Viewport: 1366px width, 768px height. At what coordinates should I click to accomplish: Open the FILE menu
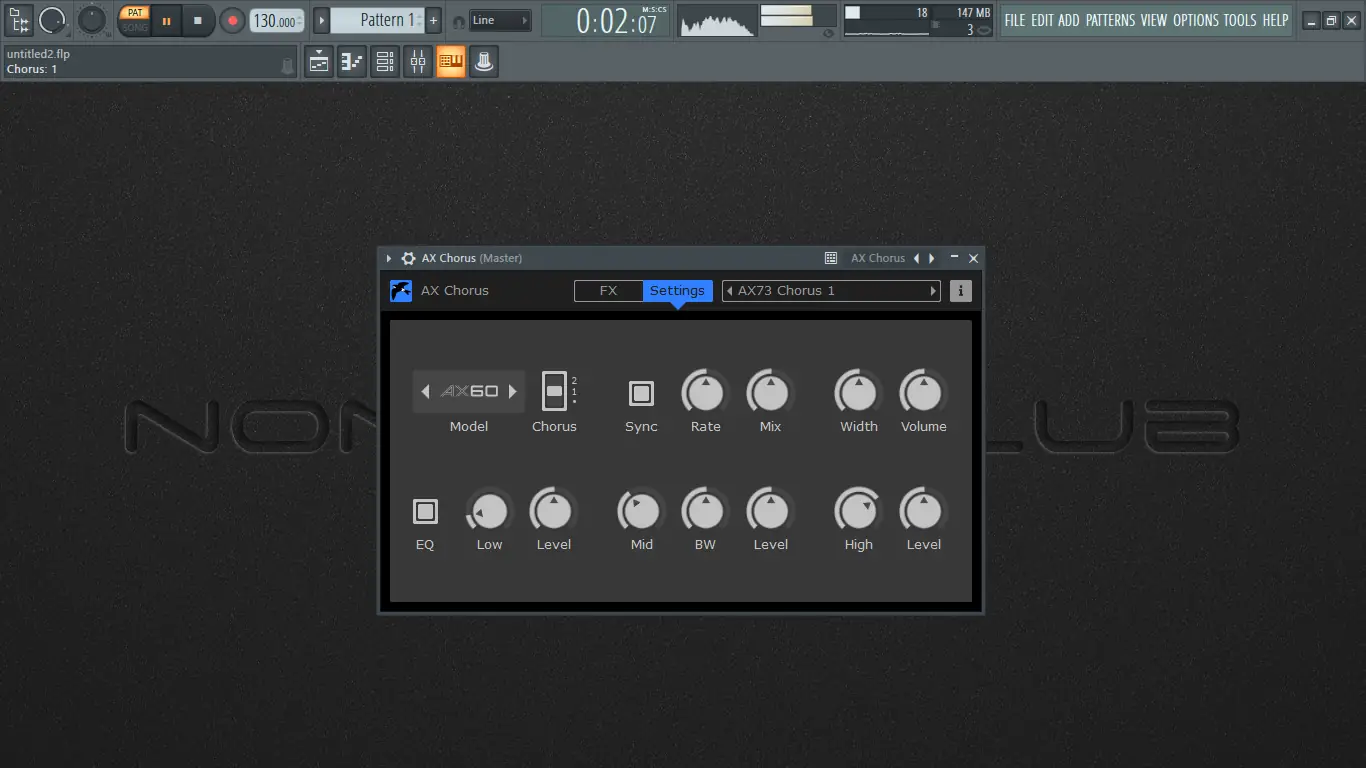[x=1015, y=20]
